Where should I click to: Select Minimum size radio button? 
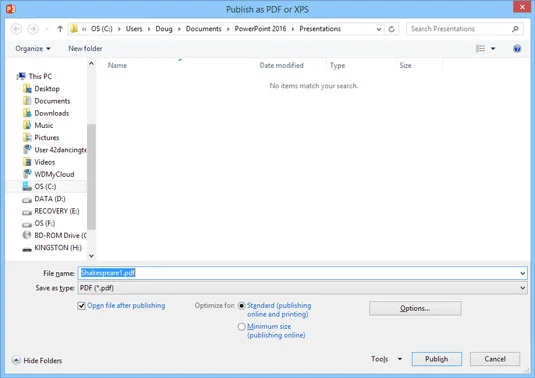[241, 327]
